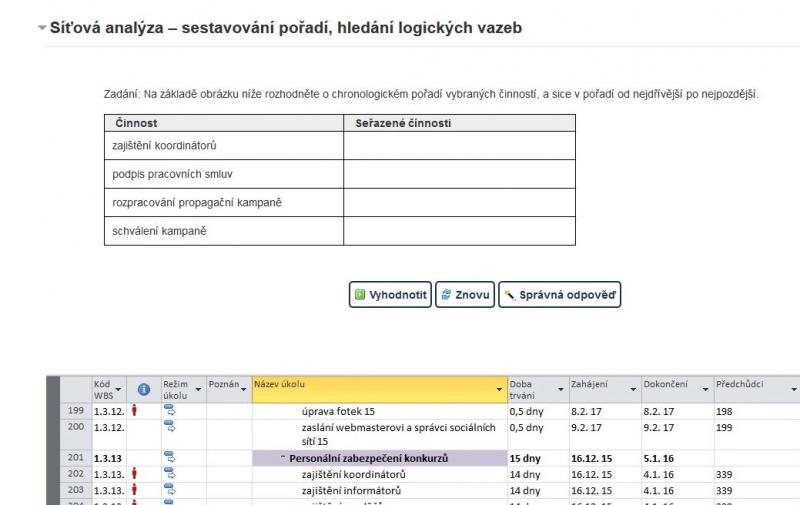This screenshot has height=505, width=800.
Task: Open Kód WBS column dropdown
Action: coord(118,390)
